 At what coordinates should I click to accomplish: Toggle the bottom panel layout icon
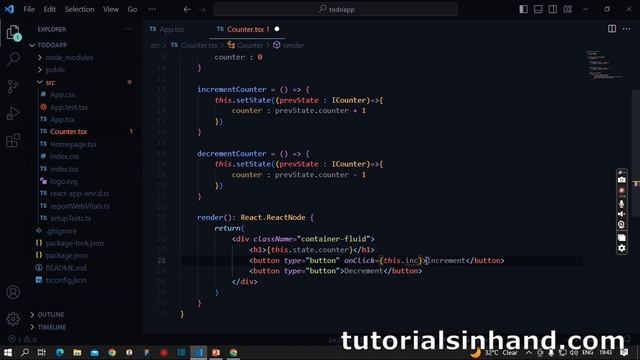538,9
